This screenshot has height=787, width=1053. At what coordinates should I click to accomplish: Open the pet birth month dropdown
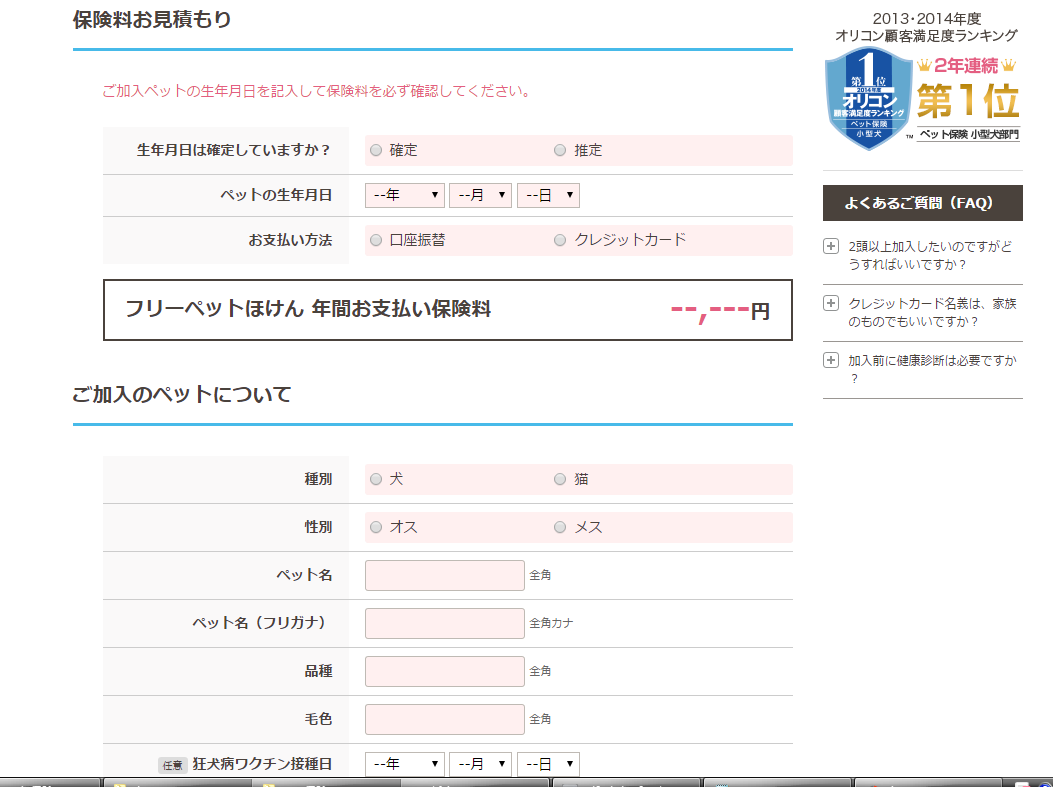480,195
